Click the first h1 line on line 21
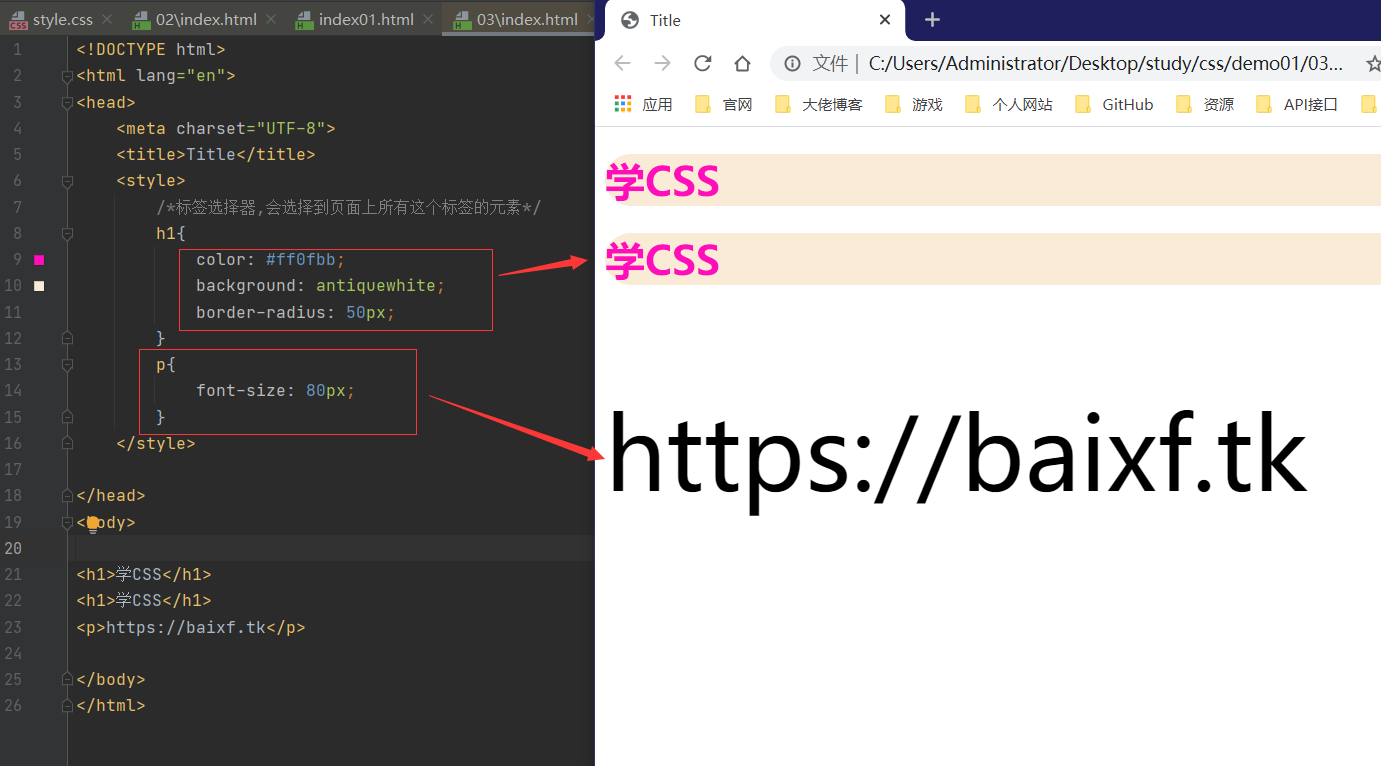 pos(144,575)
